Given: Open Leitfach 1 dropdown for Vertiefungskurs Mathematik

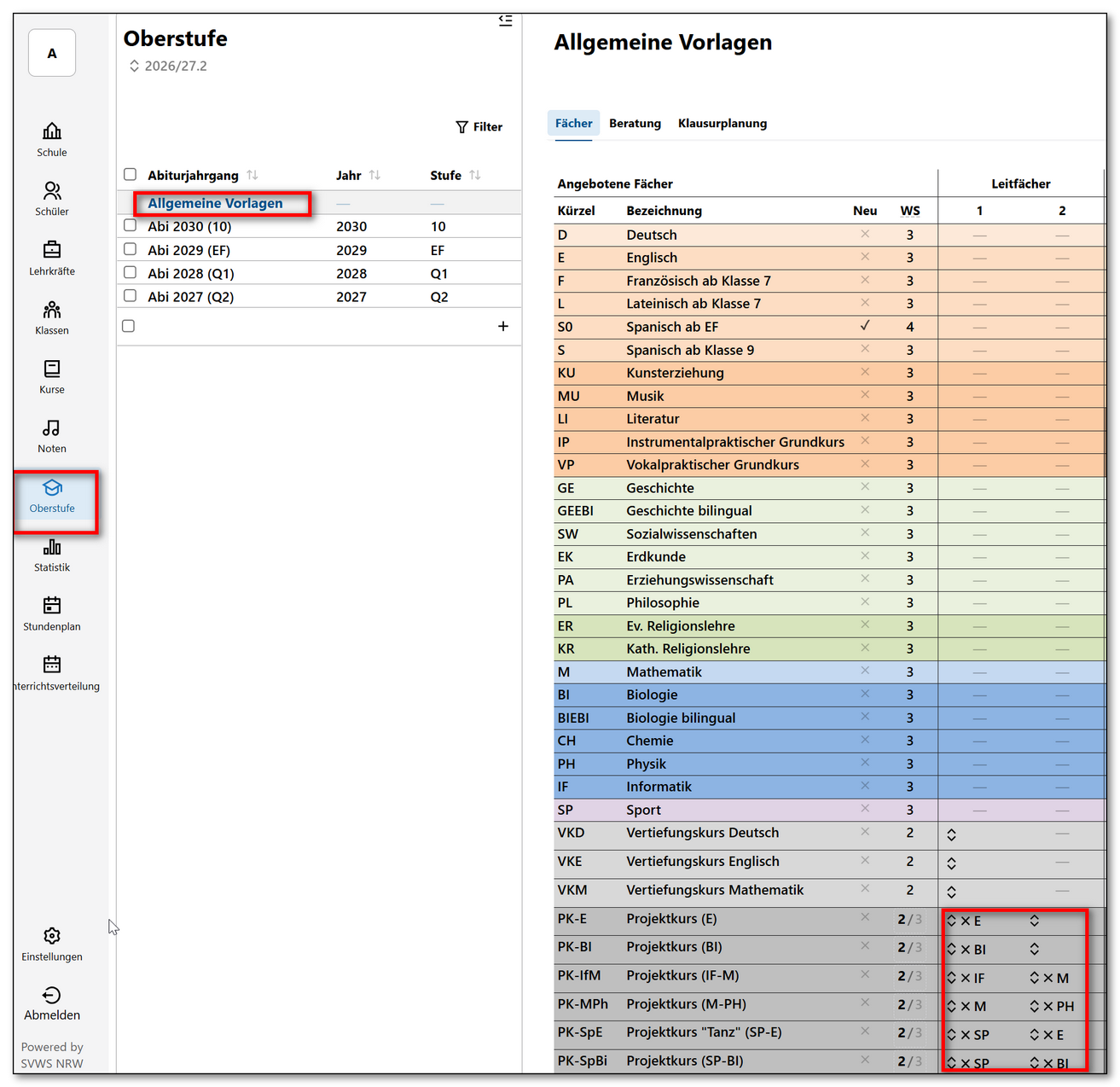Looking at the screenshot, I should coord(952,892).
